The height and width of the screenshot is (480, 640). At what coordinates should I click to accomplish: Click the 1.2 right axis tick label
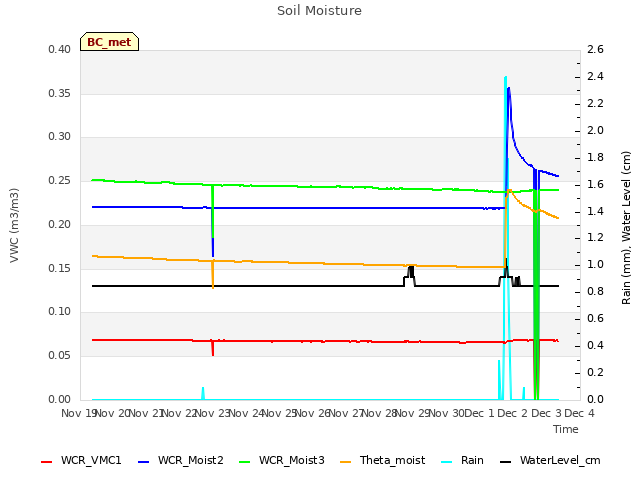pyautogui.click(x=595, y=238)
